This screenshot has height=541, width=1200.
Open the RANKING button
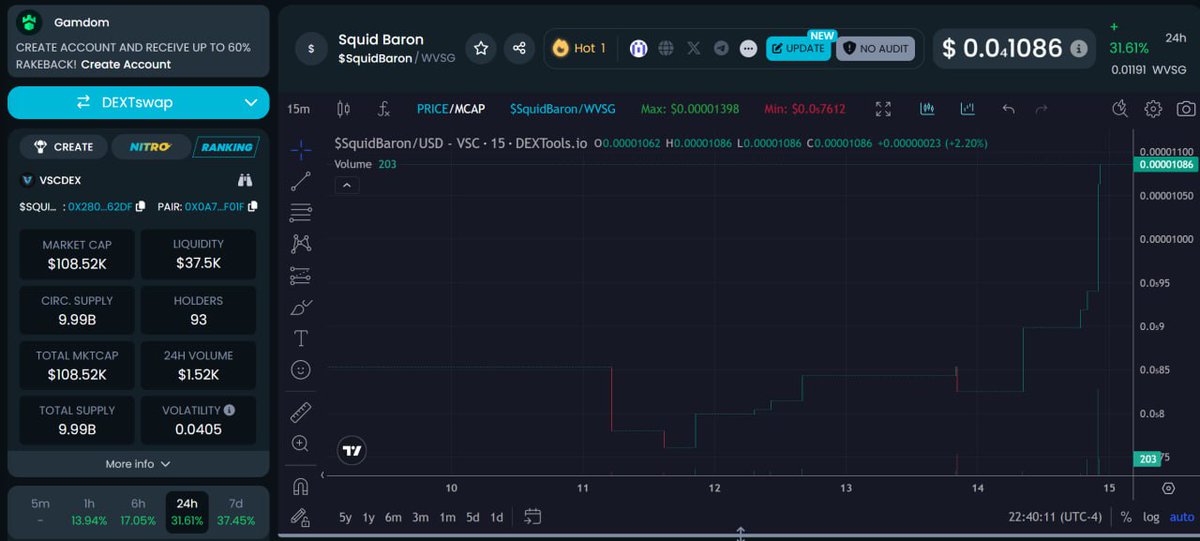point(226,147)
